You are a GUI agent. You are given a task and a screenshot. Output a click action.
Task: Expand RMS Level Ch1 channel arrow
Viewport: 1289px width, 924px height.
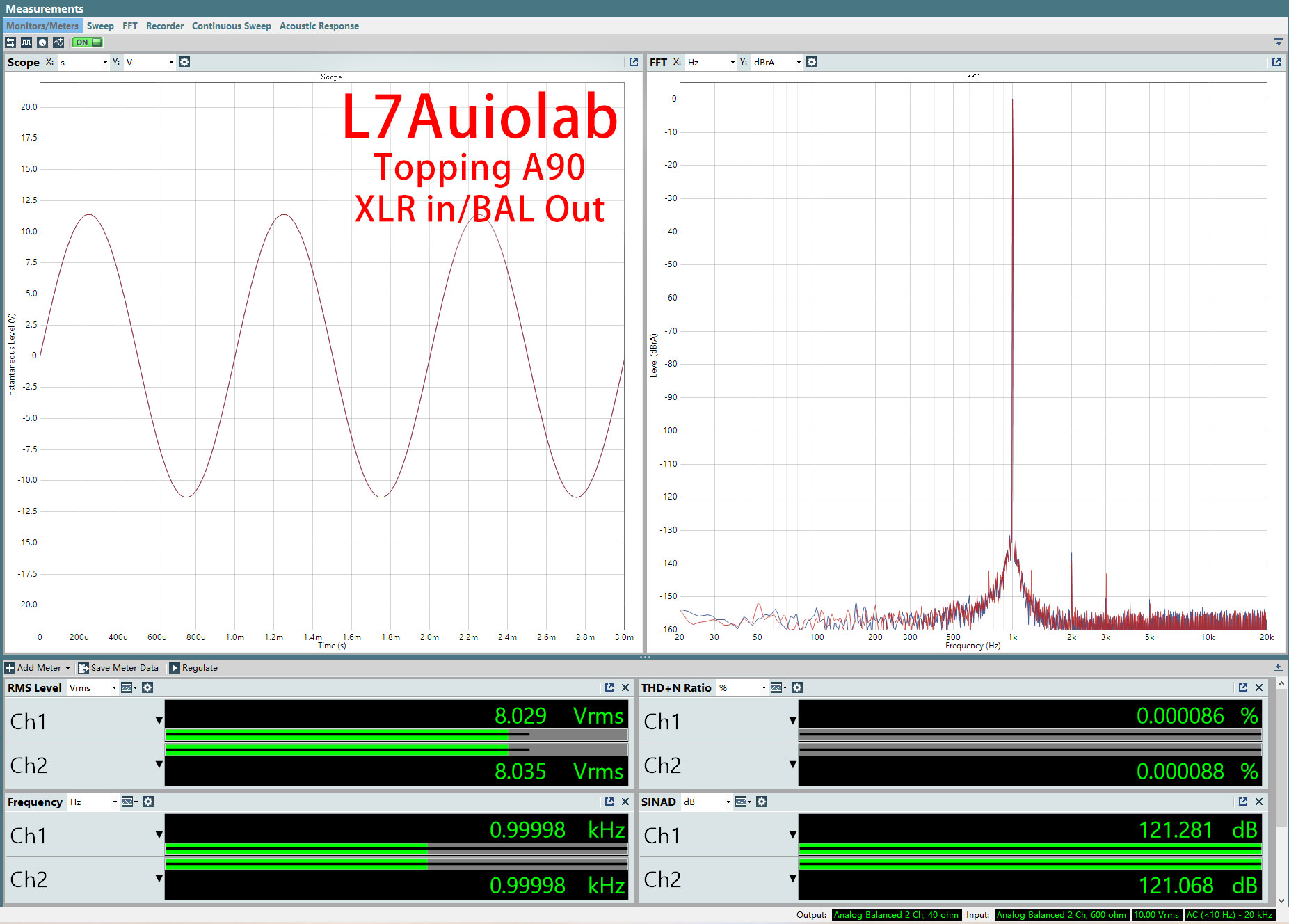[159, 721]
